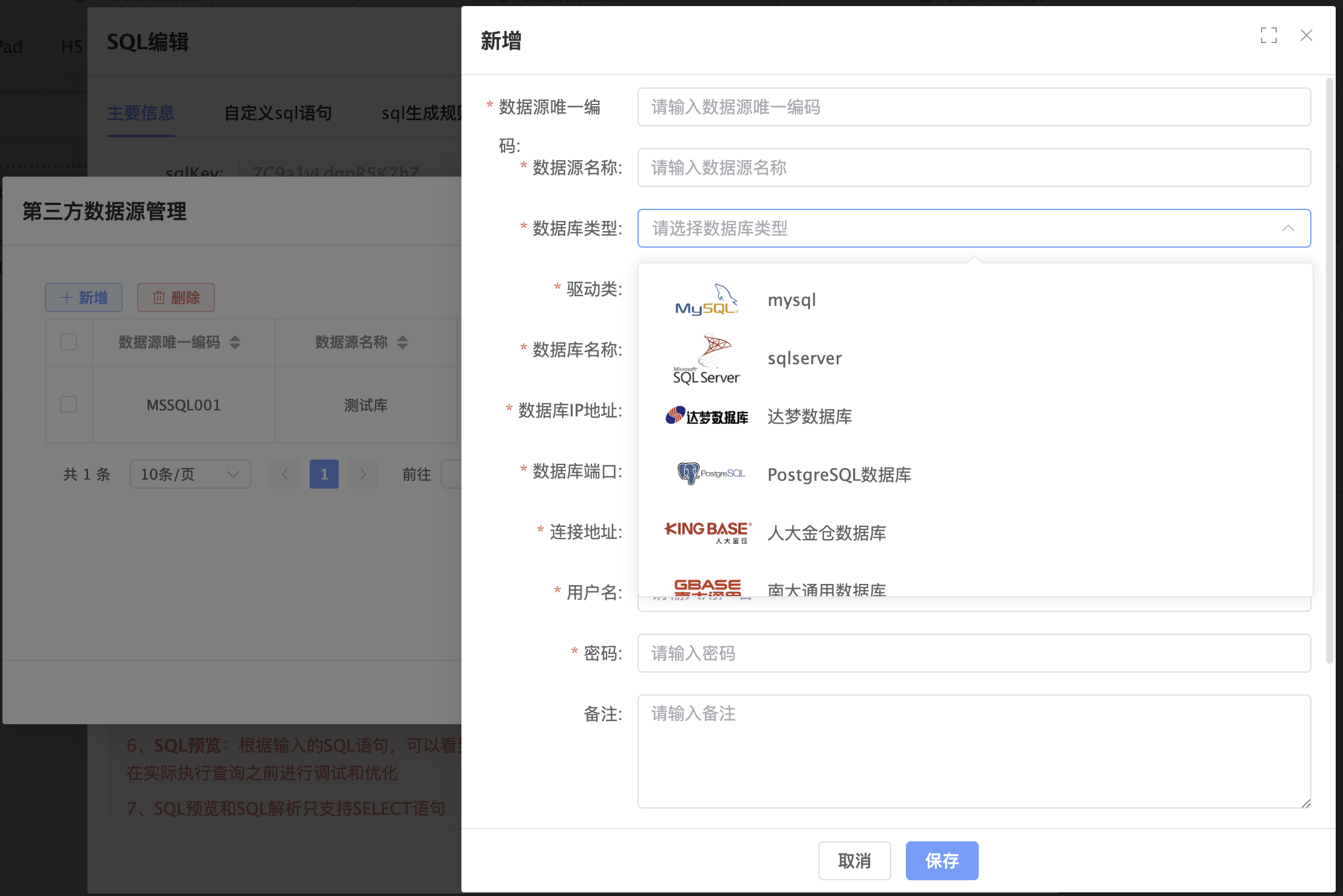
Task: Sort by 数据源唯一编码 column arrows
Action: tap(235, 342)
